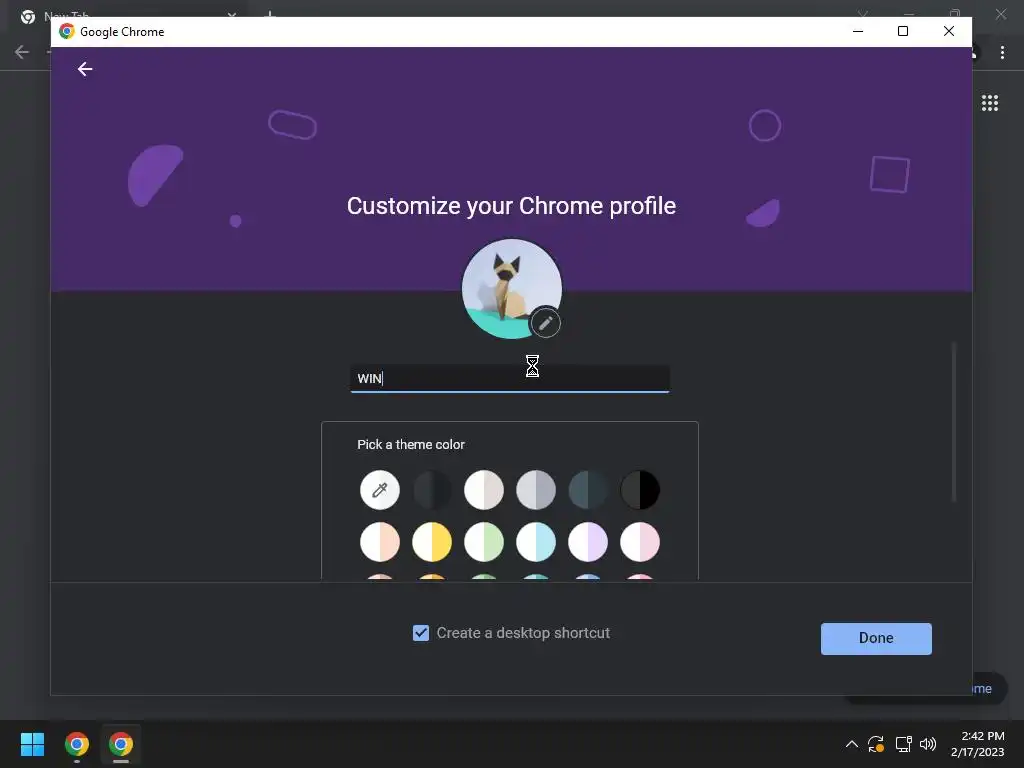The image size is (1024, 768).
Task: Choose the peach theme color swatch
Action: (379, 541)
